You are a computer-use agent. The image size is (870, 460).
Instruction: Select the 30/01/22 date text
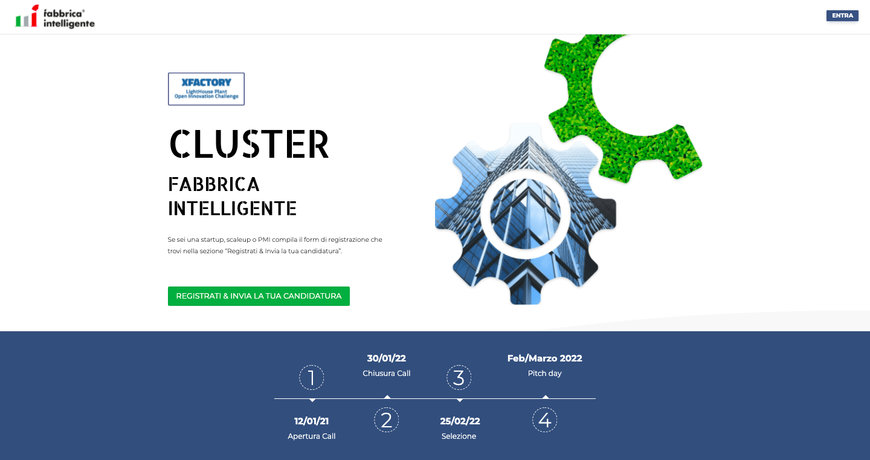387,358
